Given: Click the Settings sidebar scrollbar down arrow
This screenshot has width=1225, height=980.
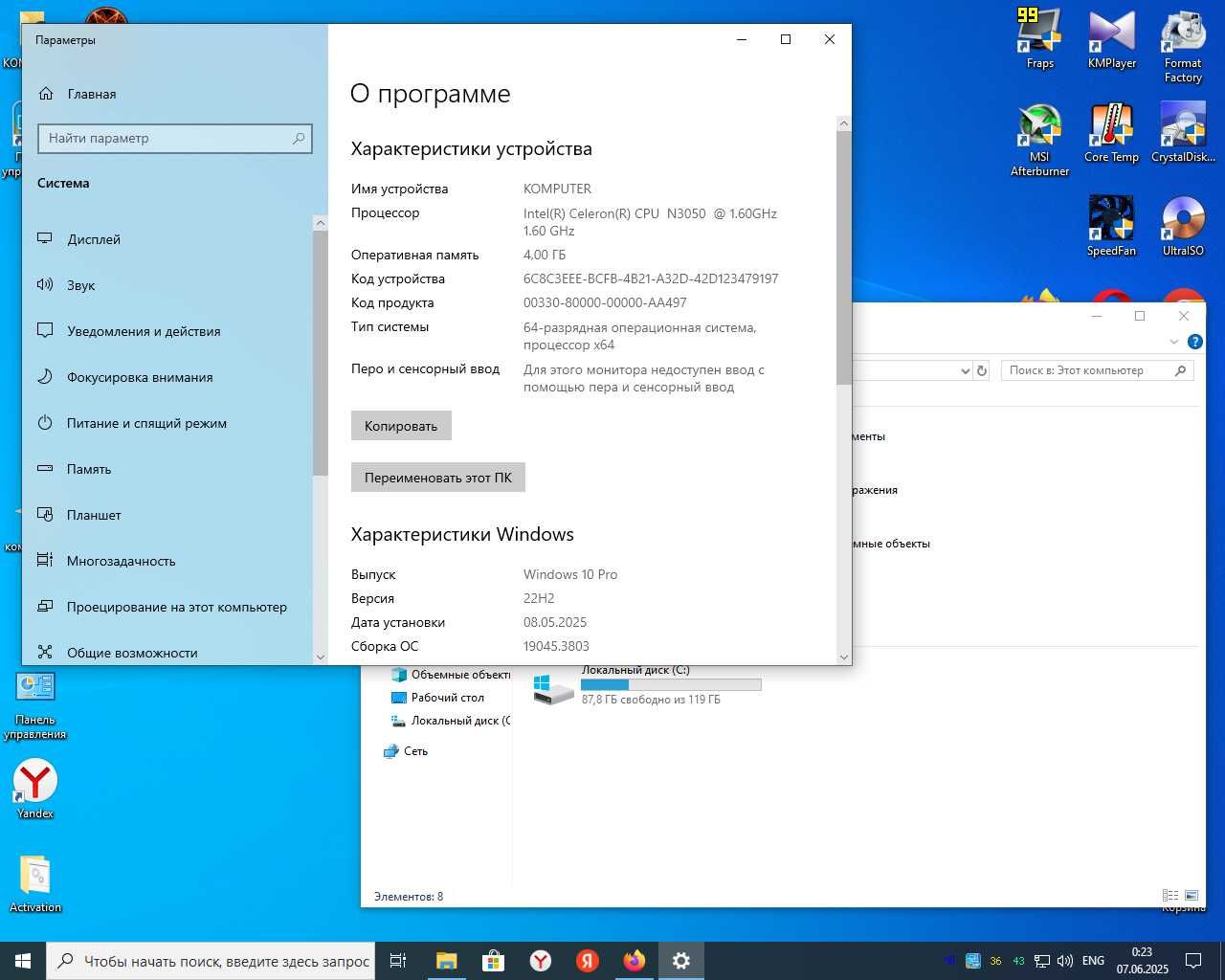Looking at the screenshot, I should 321,657.
